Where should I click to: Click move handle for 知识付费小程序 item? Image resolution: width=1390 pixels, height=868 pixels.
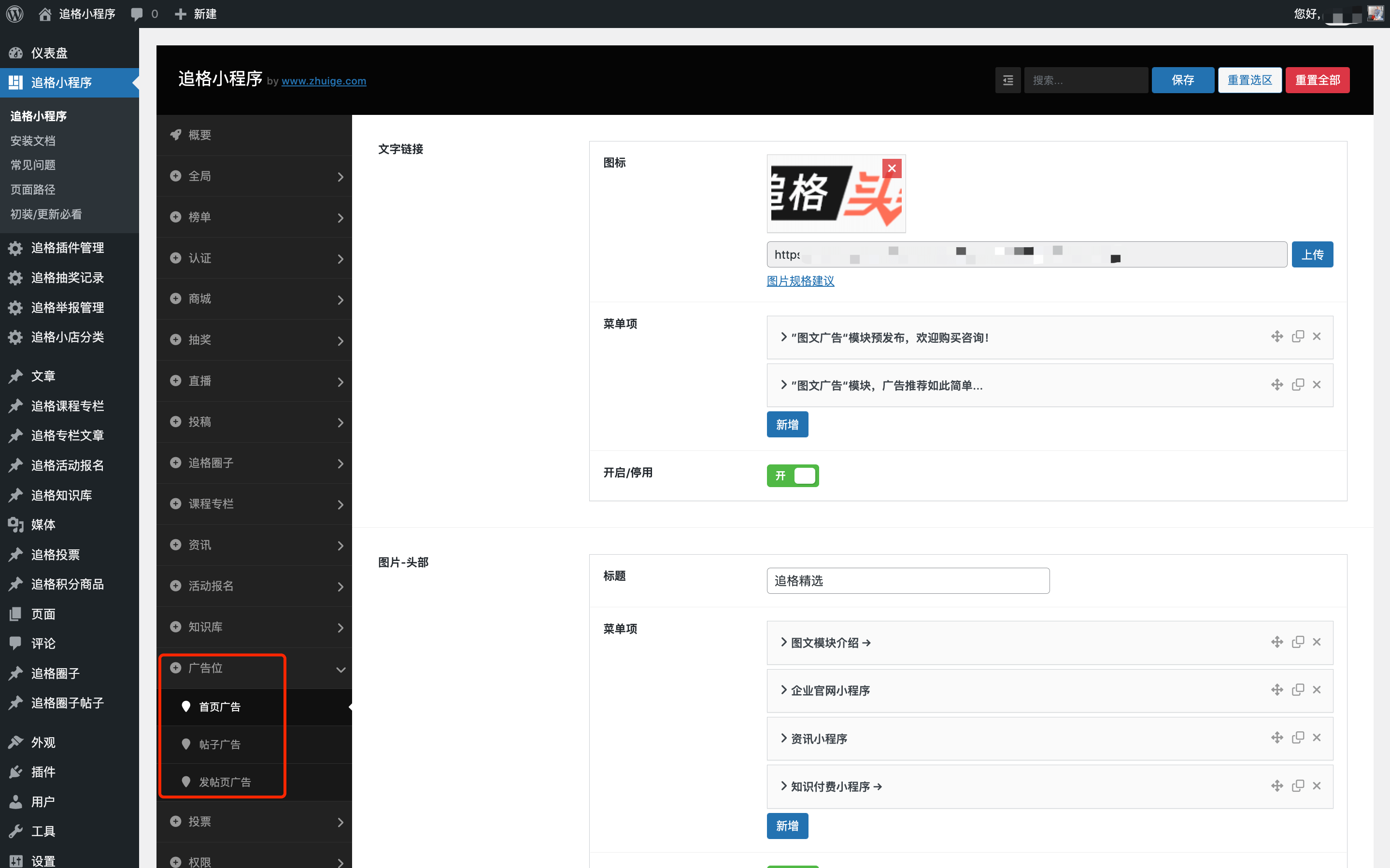pos(1277,786)
